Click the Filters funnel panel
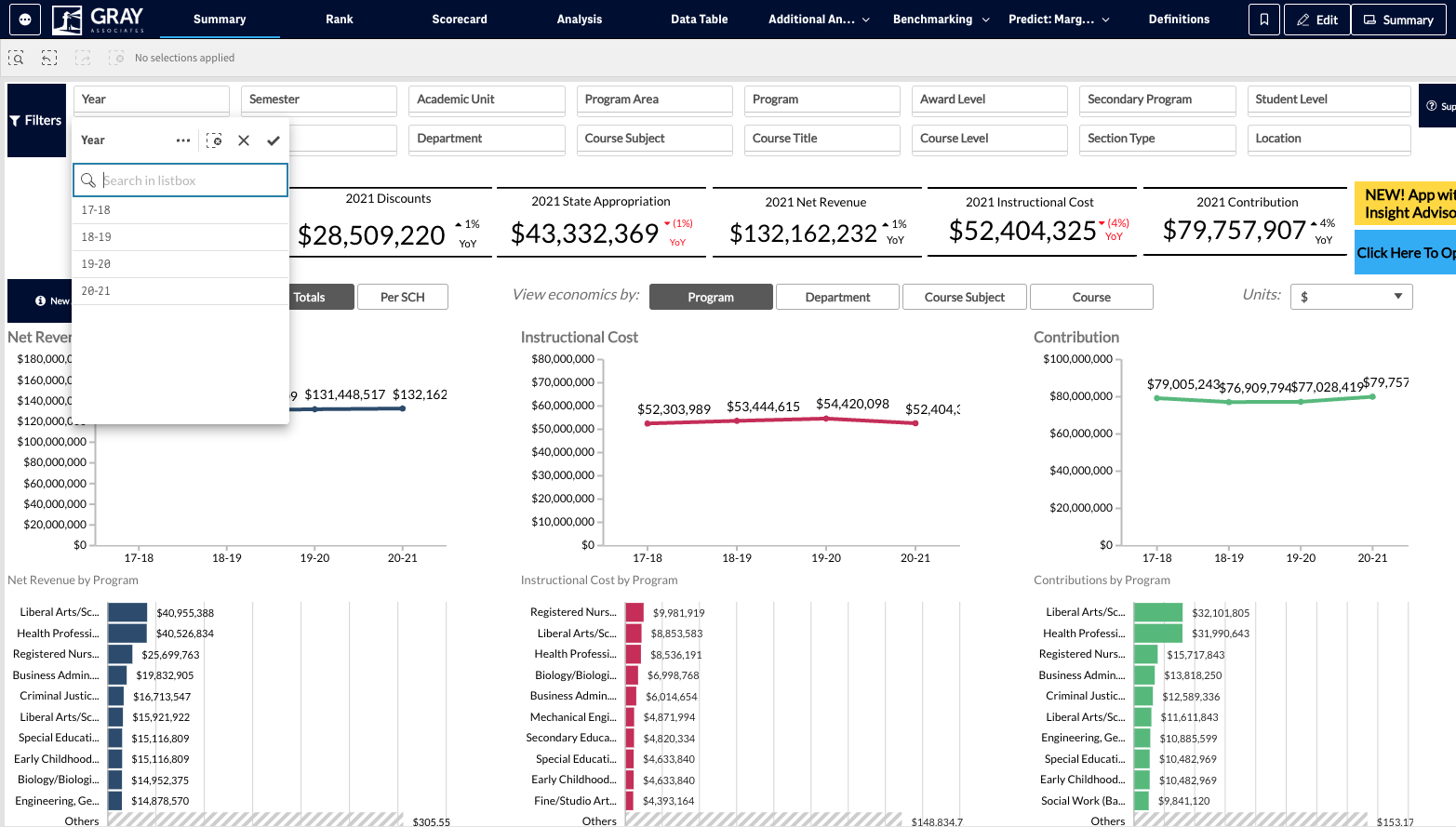Viewport: 1456px width, 827px height. [36, 120]
